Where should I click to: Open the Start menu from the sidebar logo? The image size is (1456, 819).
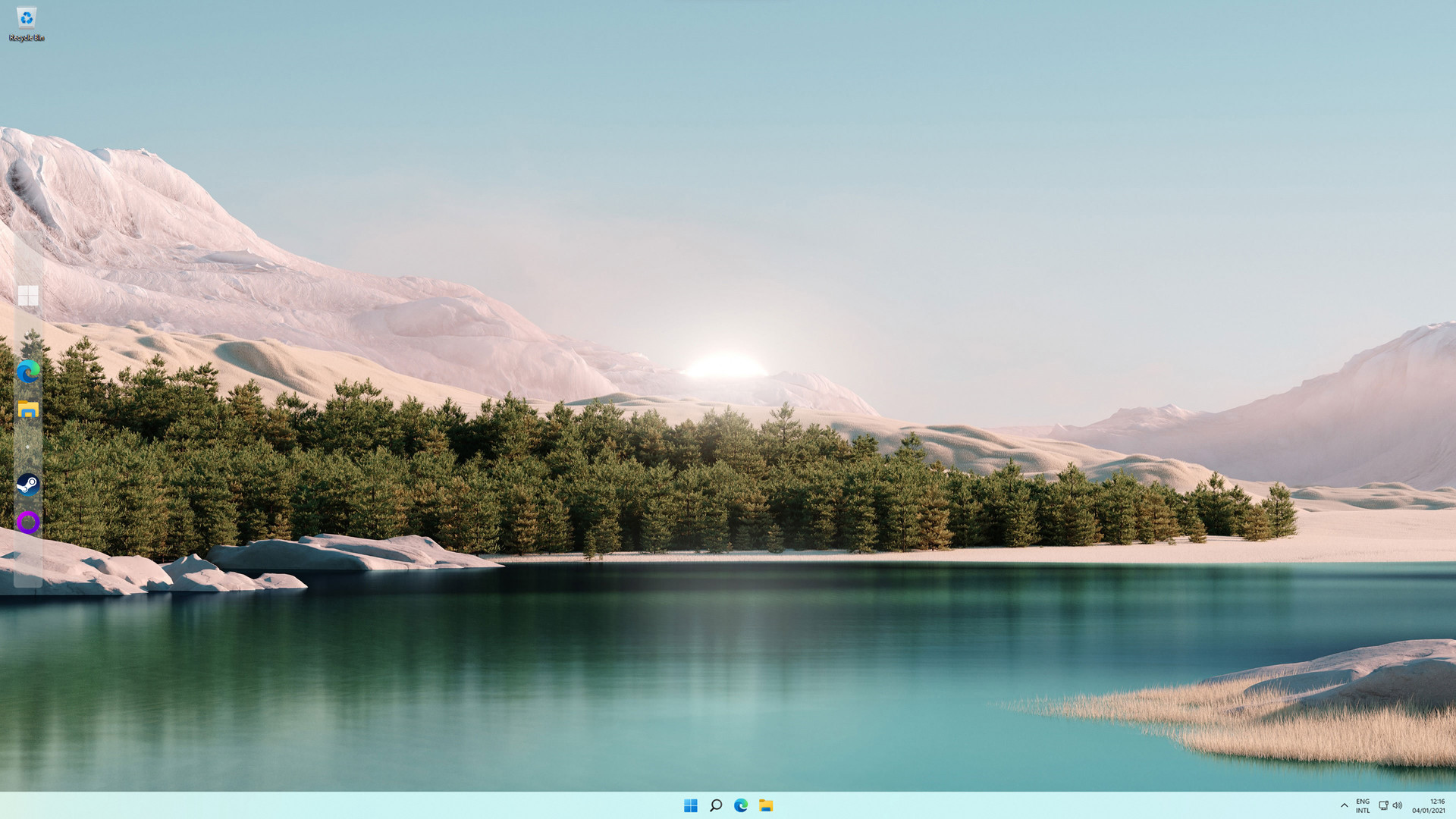(29, 297)
